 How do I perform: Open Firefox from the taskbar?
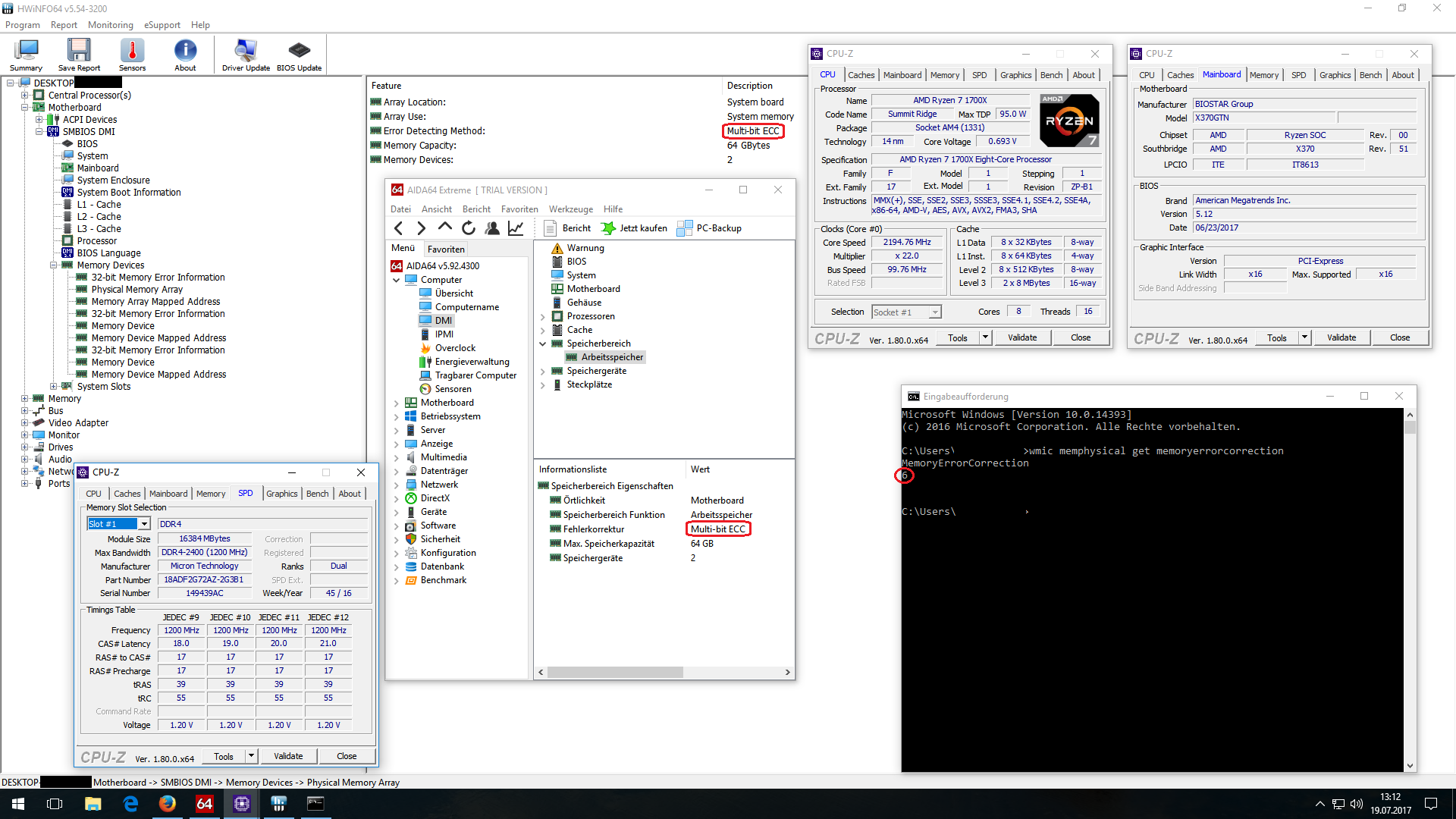(x=167, y=804)
